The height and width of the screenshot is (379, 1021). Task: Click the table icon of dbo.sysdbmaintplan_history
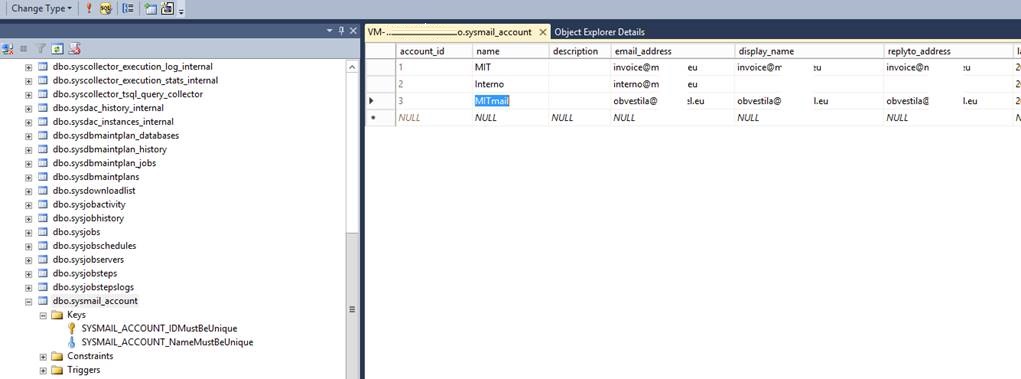tap(43, 149)
